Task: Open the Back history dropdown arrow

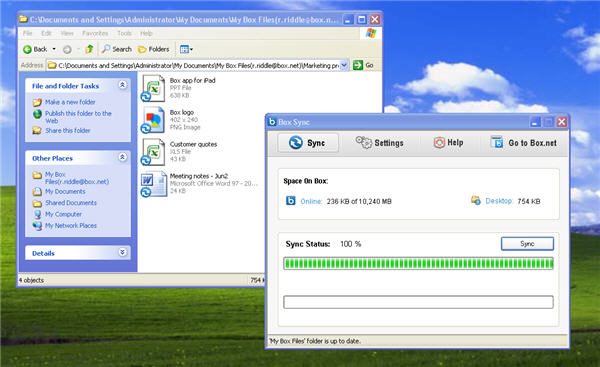Action: [x=54, y=49]
